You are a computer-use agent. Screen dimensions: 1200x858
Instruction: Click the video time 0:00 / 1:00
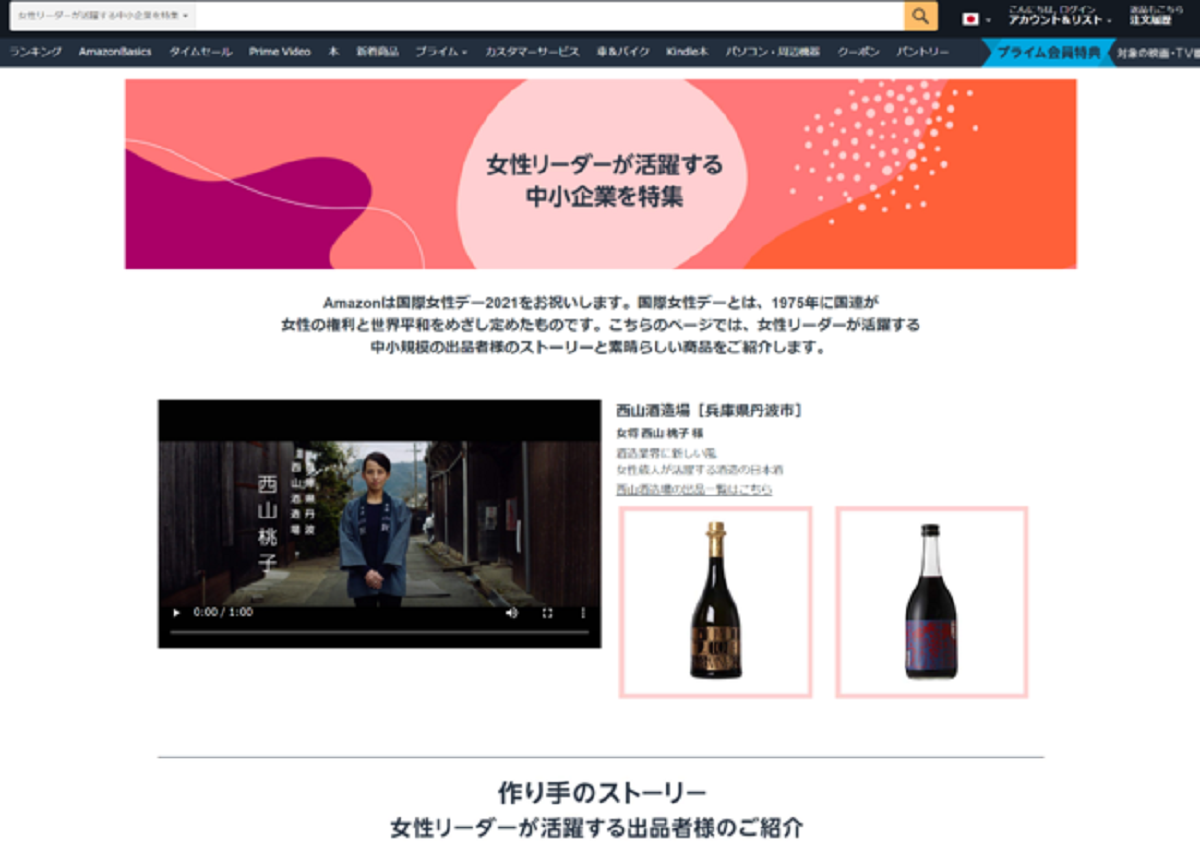point(223,612)
